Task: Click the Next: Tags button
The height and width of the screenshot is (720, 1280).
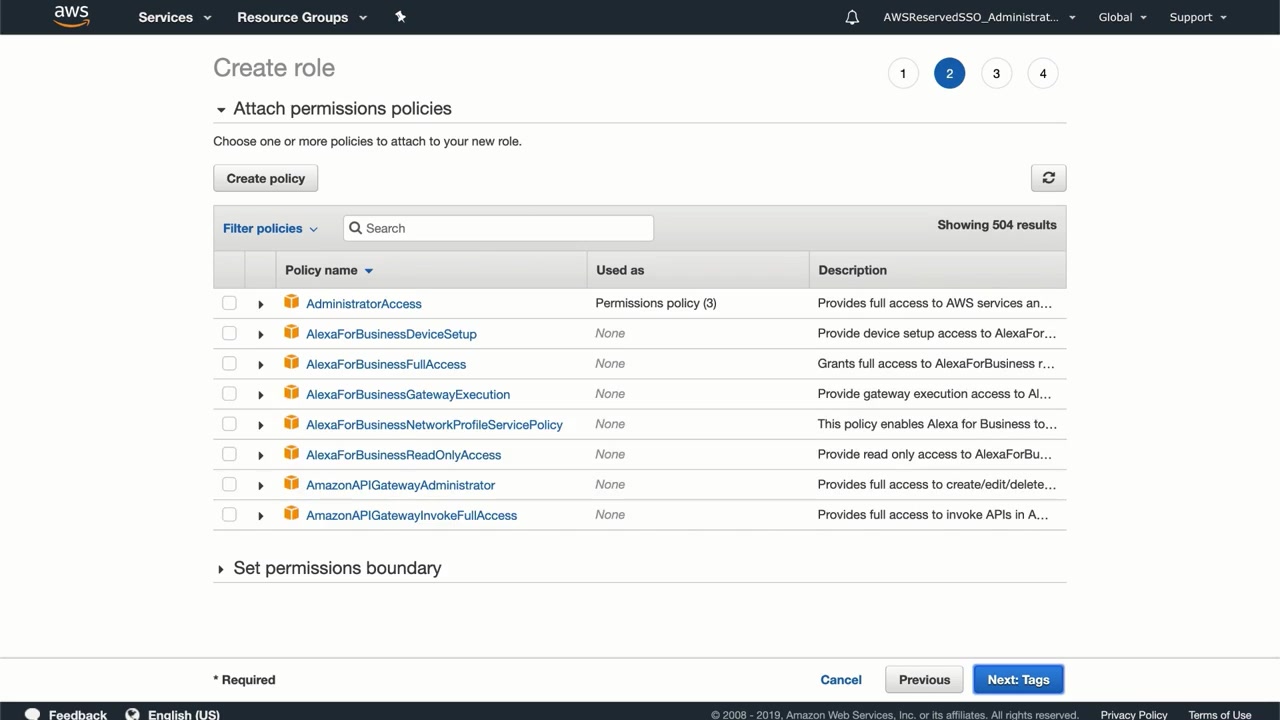Action: (x=1018, y=680)
